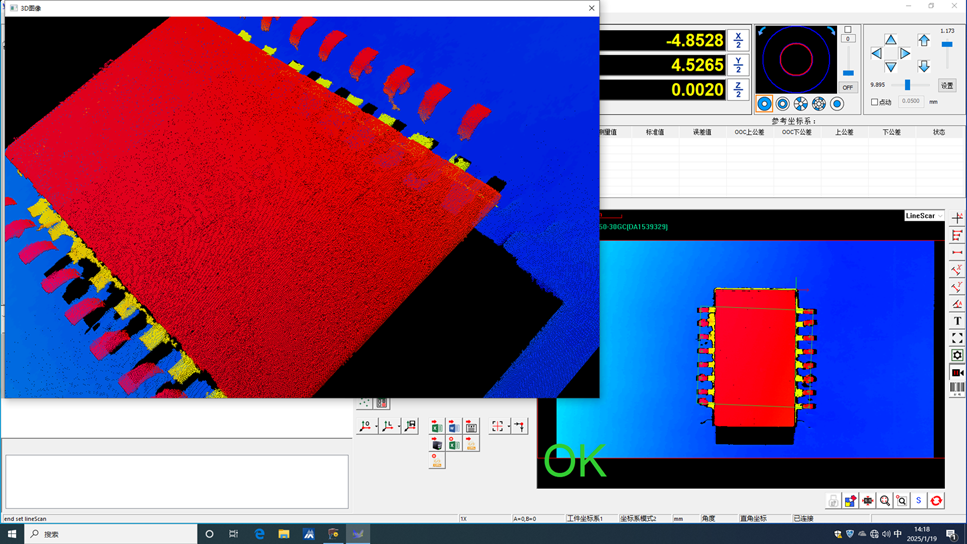The height and width of the screenshot is (544, 967).
Task: Click the horizontal speed slider at 9.895
Action: coord(907,85)
